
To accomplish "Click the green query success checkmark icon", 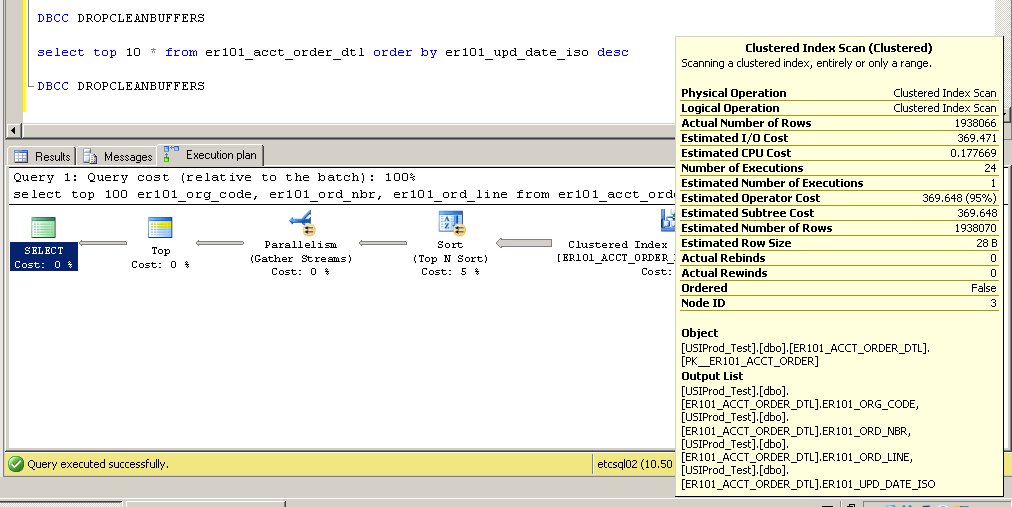I will pos(16,464).
